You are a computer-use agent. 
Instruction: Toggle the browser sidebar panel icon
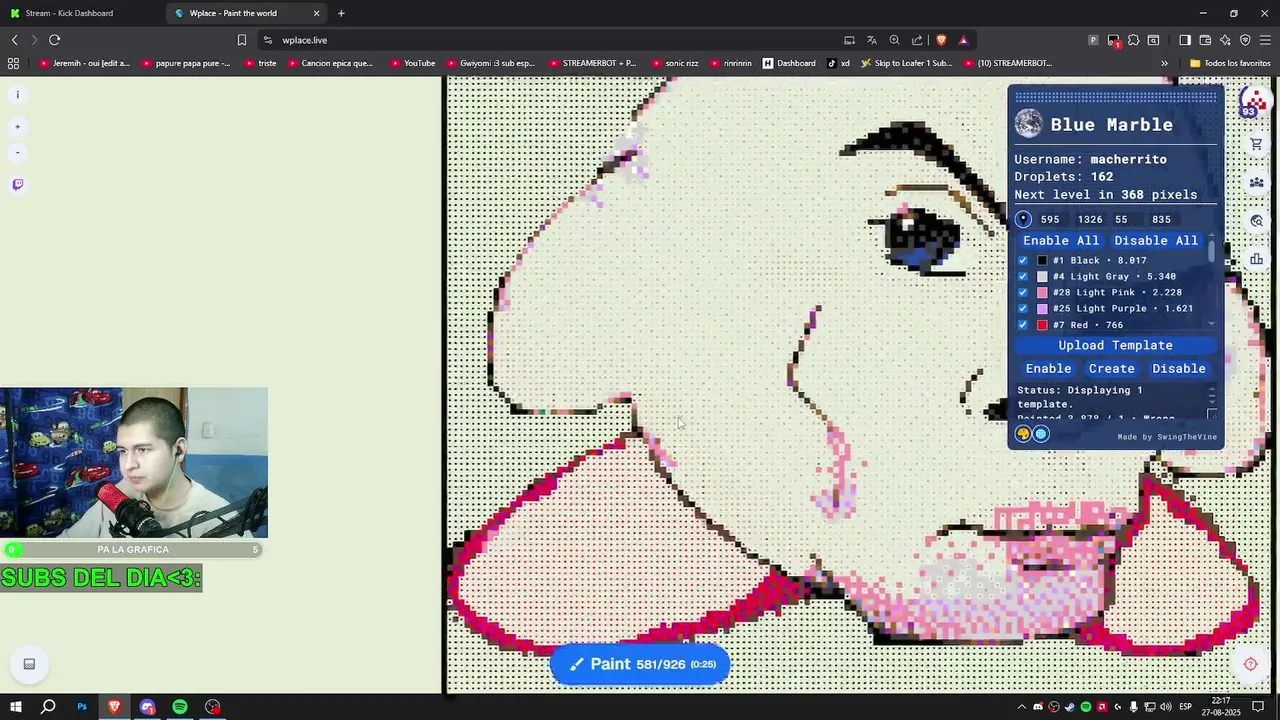tap(1185, 40)
